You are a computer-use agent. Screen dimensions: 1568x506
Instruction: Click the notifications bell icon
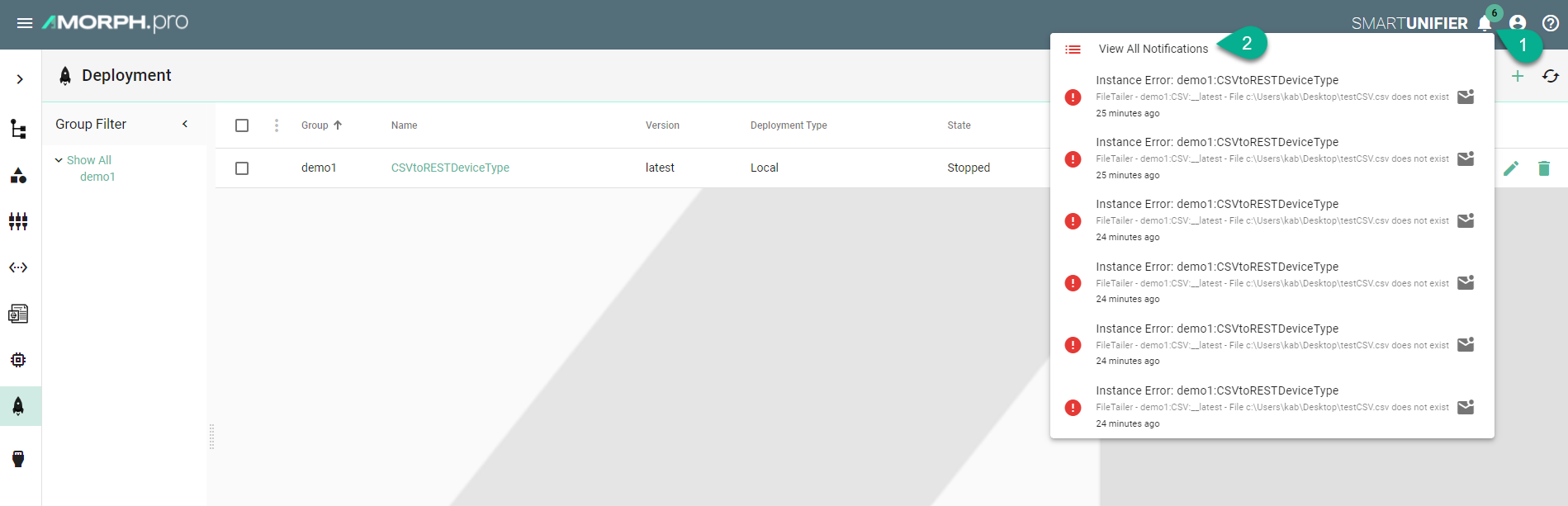click(x=1485, y=23)
